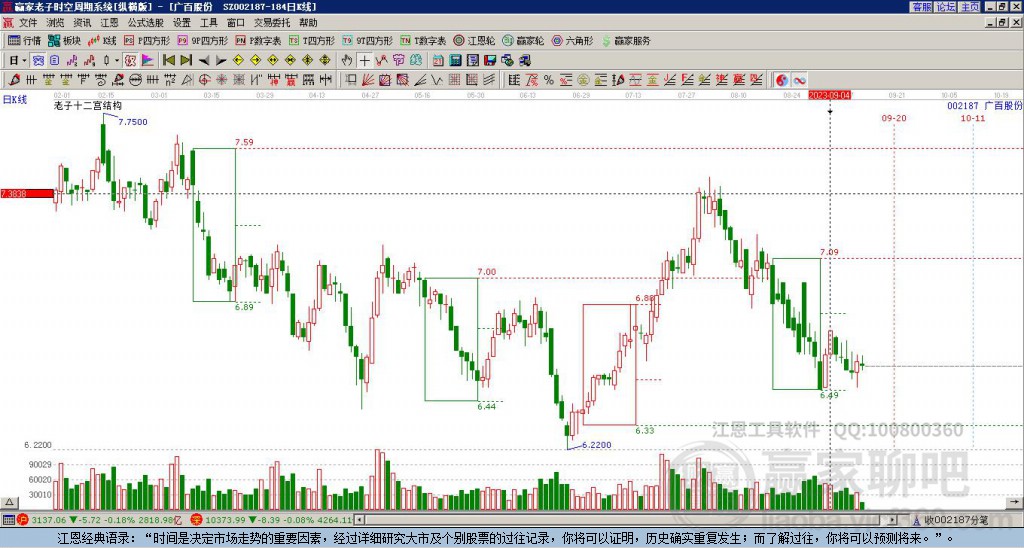Jump to last bar icon
This screenshot has width=1024, height=548.
coord(185,61)
